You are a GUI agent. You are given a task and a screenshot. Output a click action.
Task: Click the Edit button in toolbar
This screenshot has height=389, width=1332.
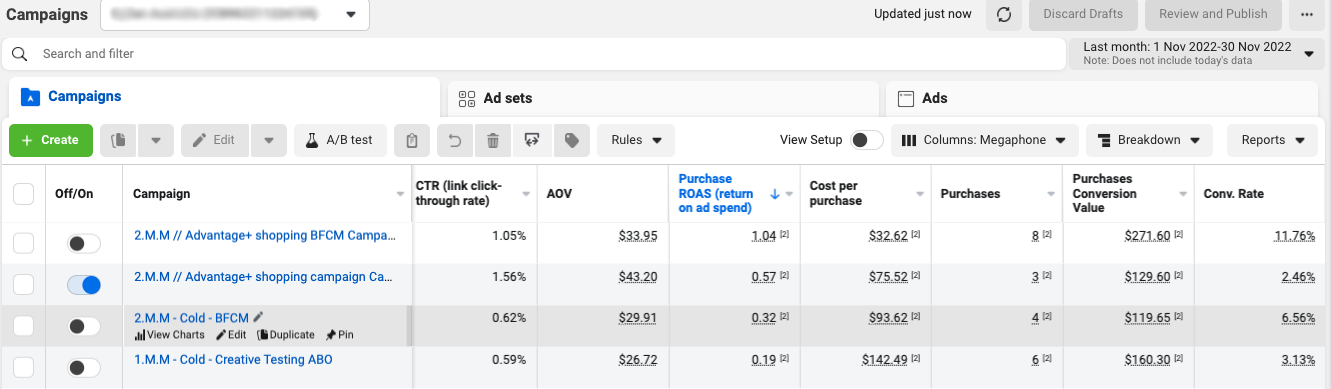(215, 140)
